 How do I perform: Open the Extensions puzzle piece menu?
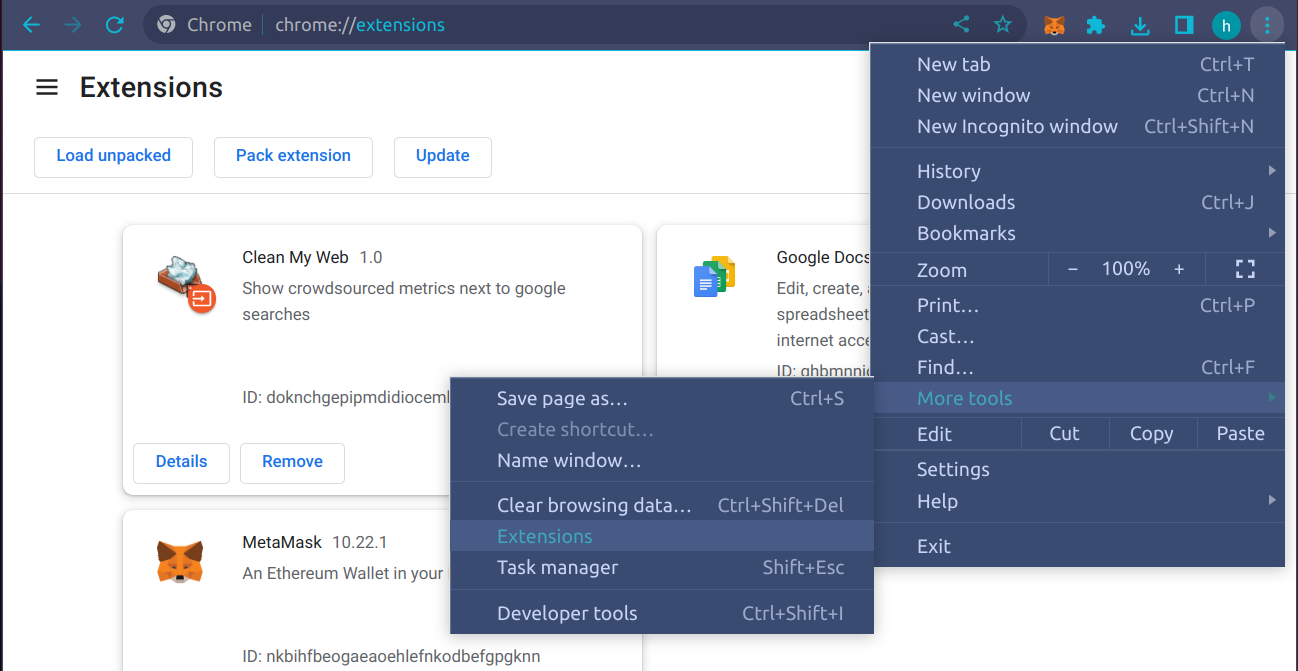click(1096, 25)
